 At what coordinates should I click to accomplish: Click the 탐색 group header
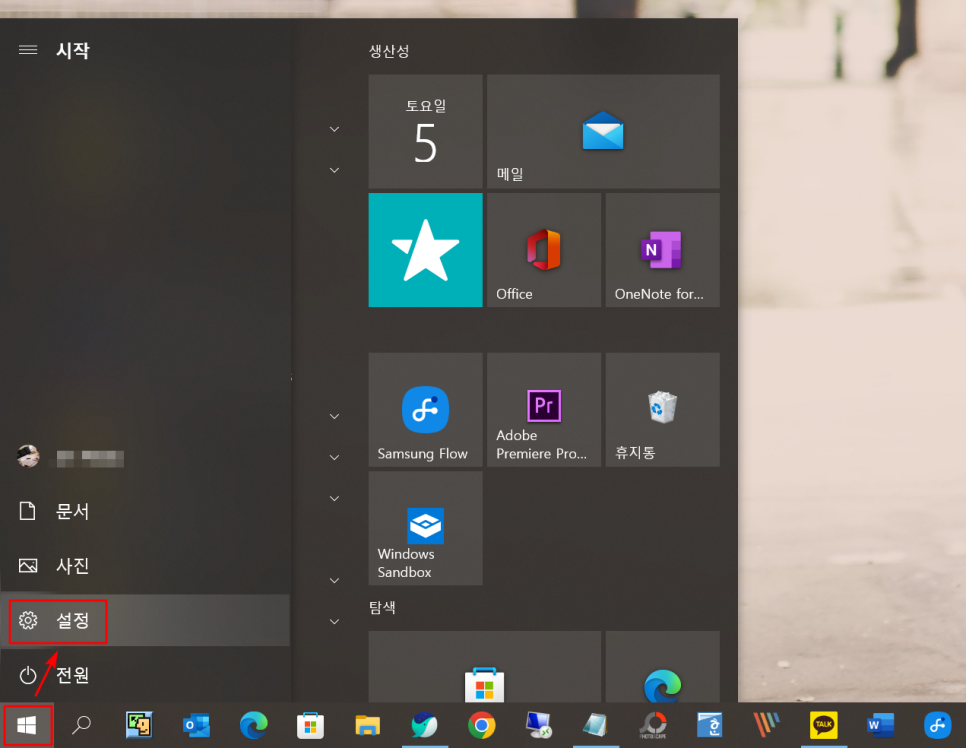pos(382,608)
